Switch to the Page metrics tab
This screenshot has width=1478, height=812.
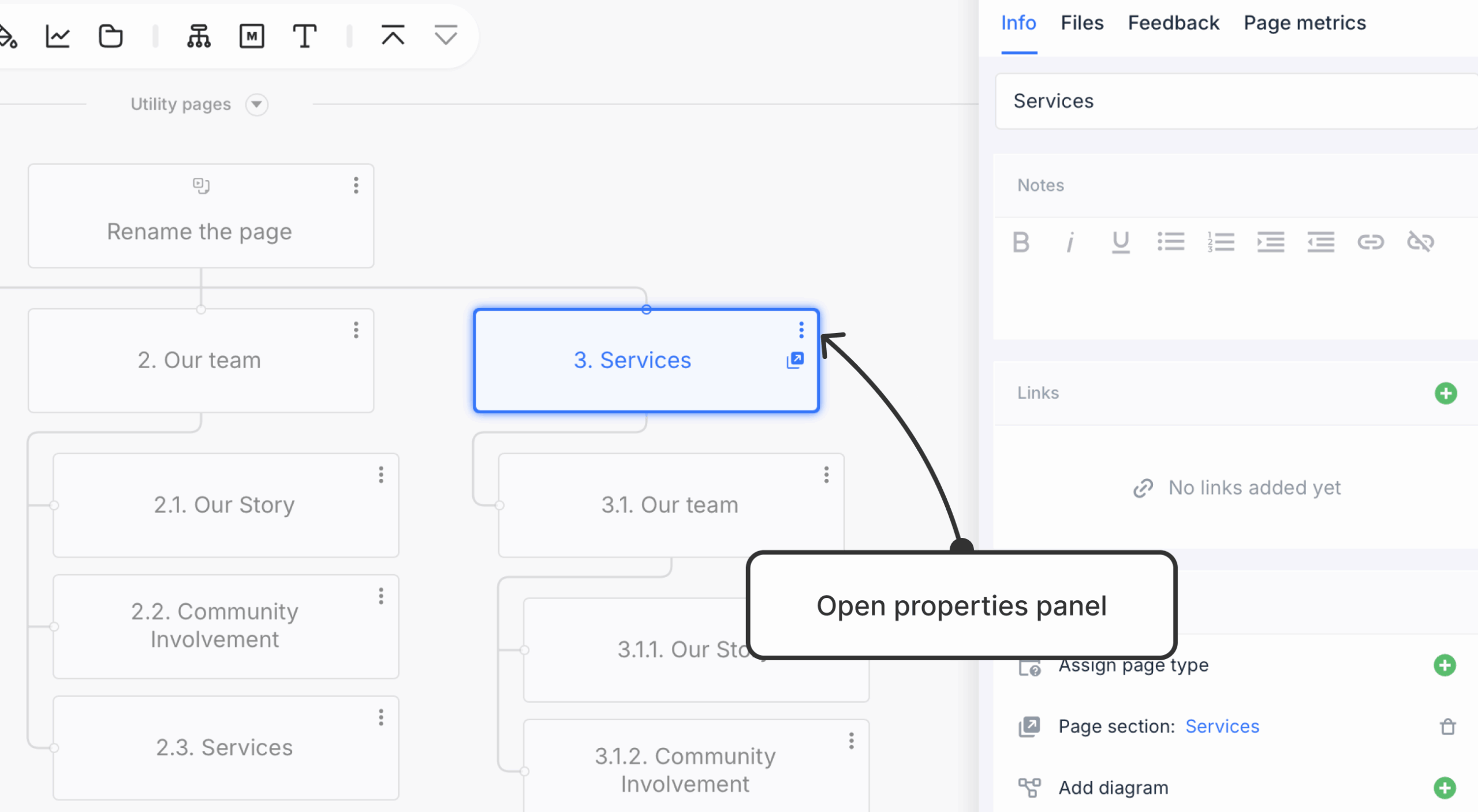tap(1305, 23)
